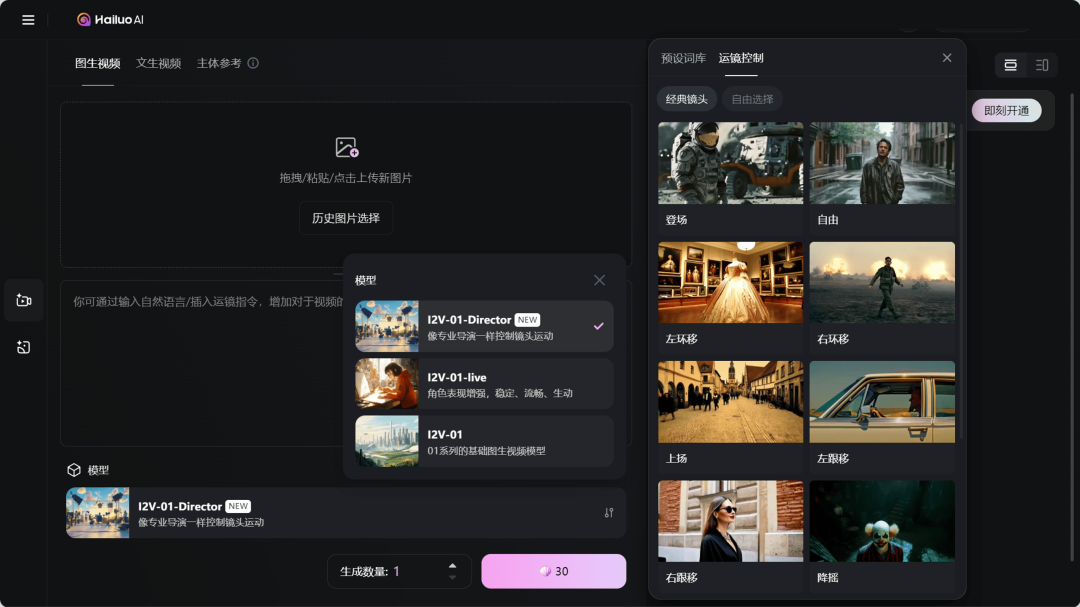This screenshot has height=607, width=1080.
Task: Select the 左跟移 camera move thumbnail
Action: (x=882, y=402)
